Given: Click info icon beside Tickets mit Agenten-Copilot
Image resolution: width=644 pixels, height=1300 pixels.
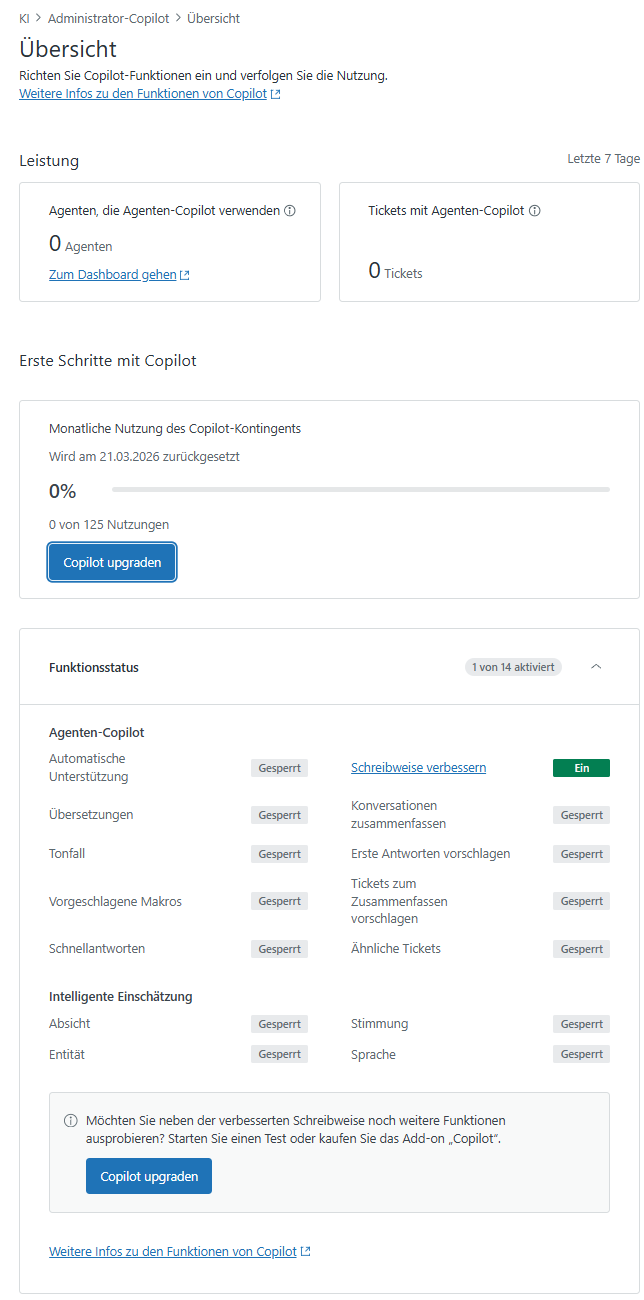Looking at the screenshot, I should (535, 211).
